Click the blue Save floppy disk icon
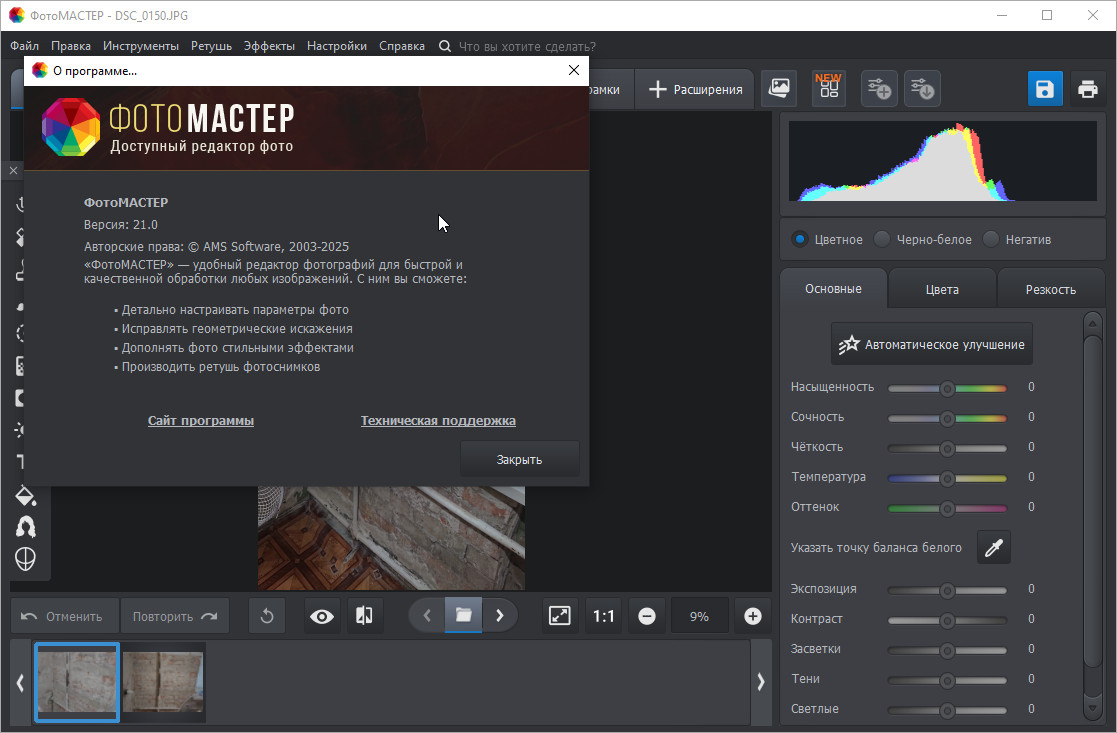Image resolution: width=1117 pixels, height=733 pixels. tap(1045, 89)
